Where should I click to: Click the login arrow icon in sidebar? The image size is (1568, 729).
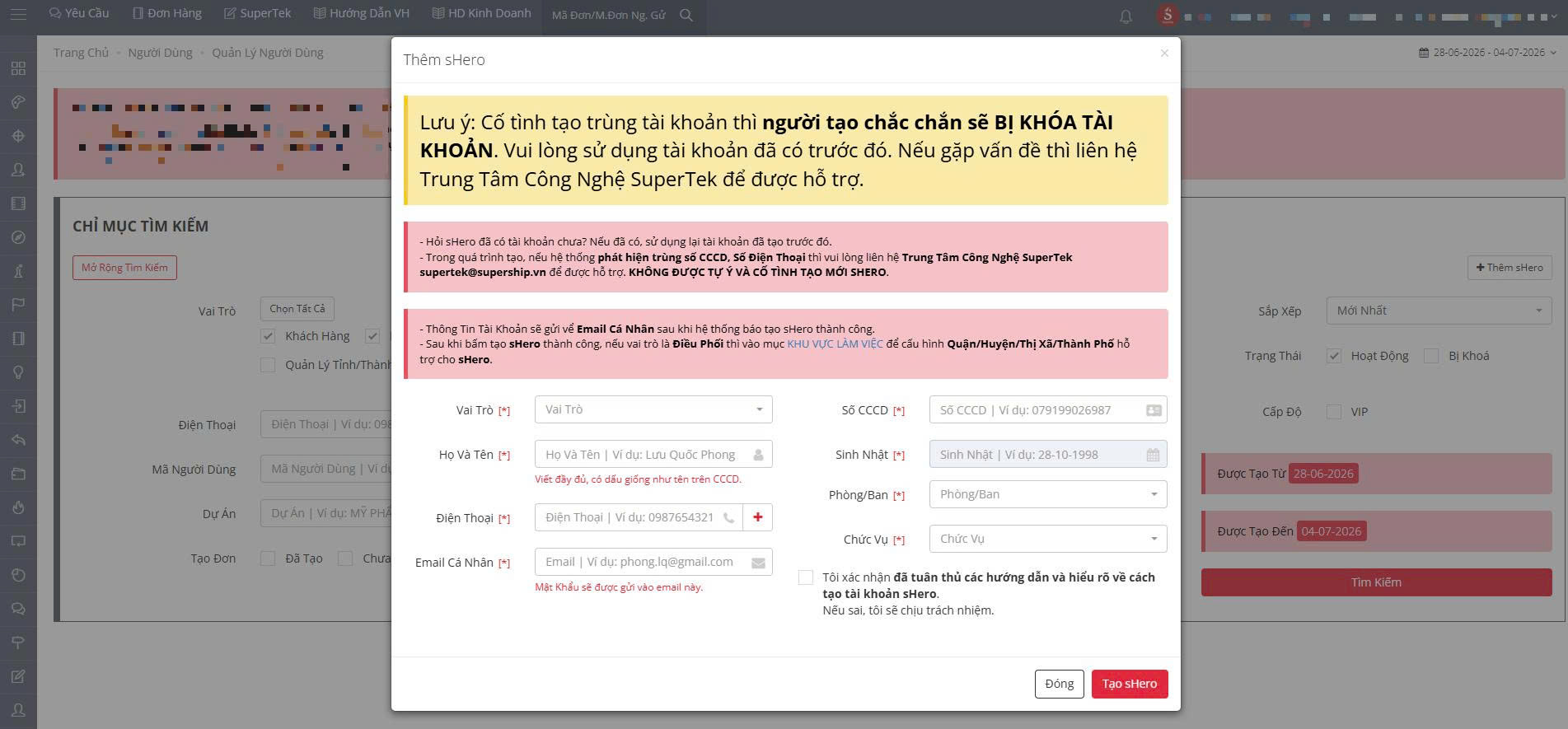click(18, 406)
